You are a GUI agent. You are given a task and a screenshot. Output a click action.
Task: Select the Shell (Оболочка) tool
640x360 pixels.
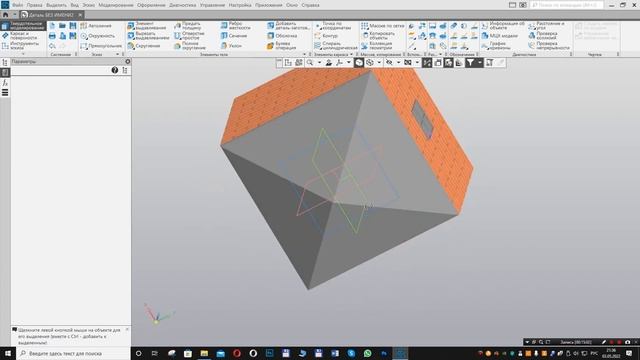(282, 36)
